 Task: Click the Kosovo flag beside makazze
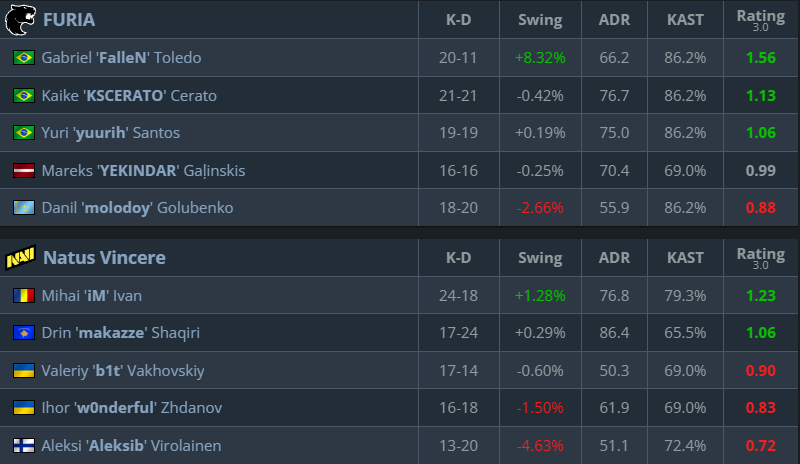pos(23,333)
